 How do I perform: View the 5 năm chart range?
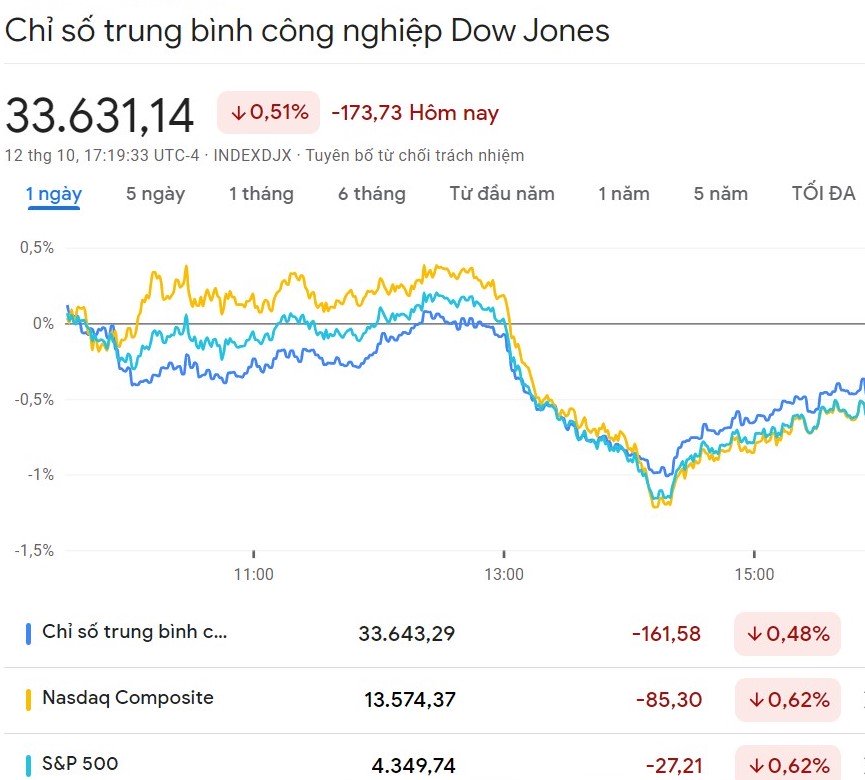click(x=720, y=194)
